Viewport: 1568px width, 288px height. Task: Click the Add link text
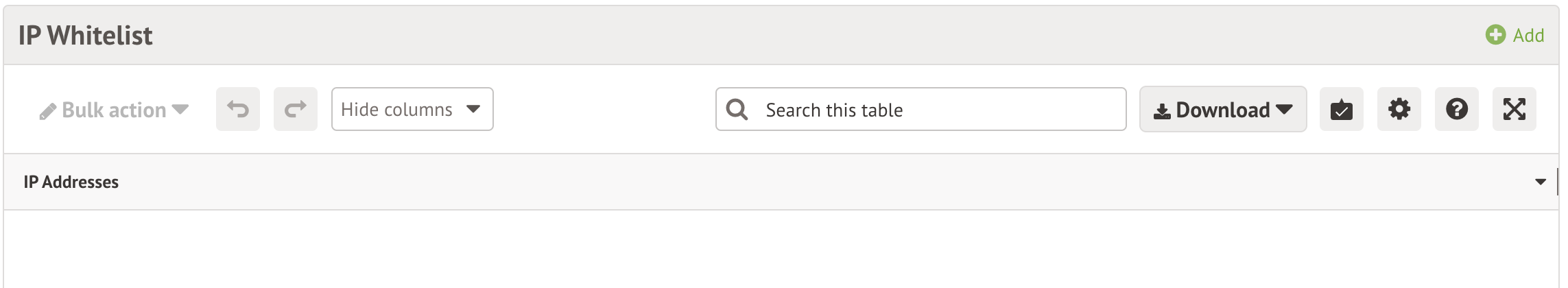[x=1528, y=36]
